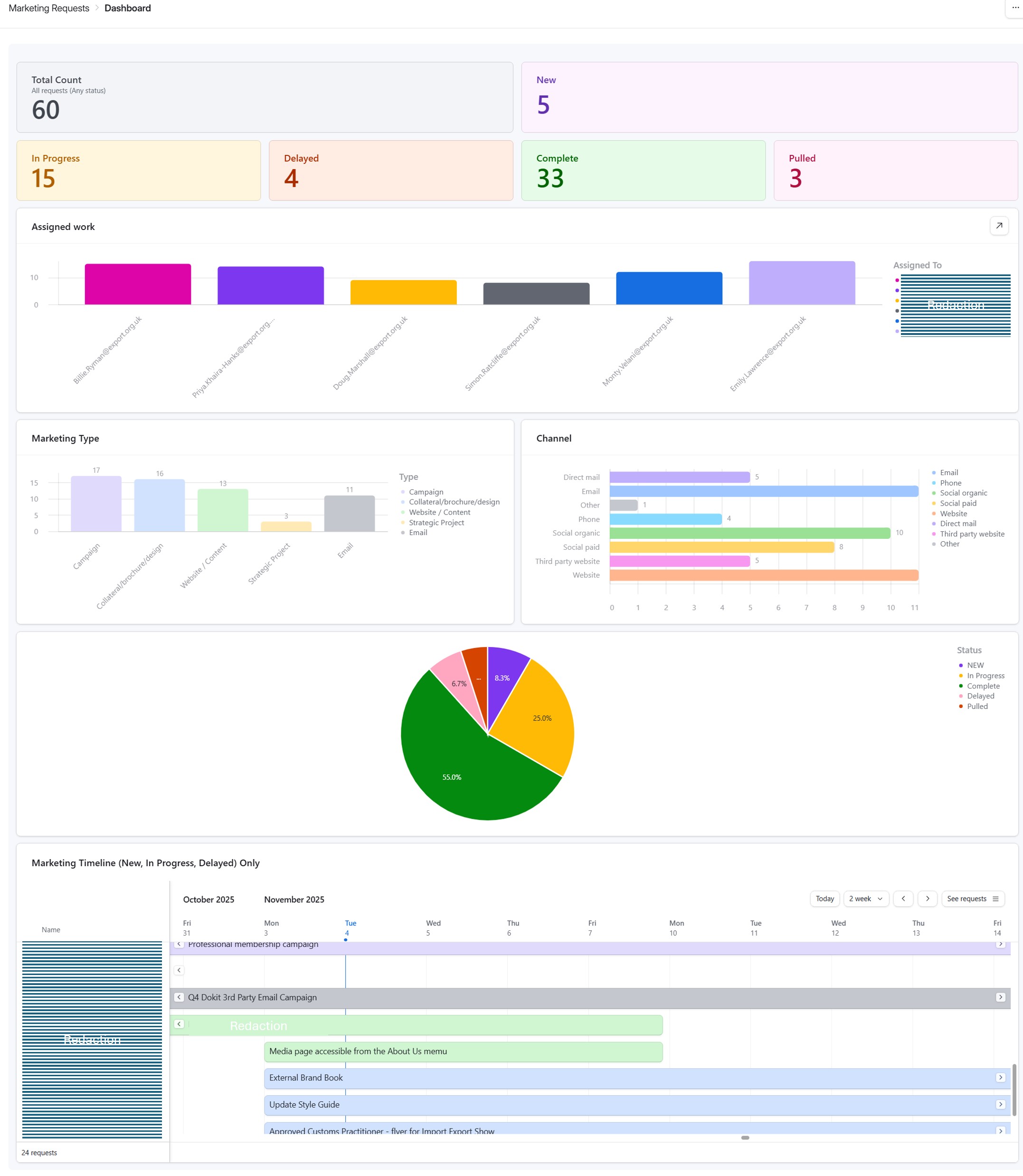Open the three-dot options menu
Viewport: 1023px width, 1176px height.
1014,8
